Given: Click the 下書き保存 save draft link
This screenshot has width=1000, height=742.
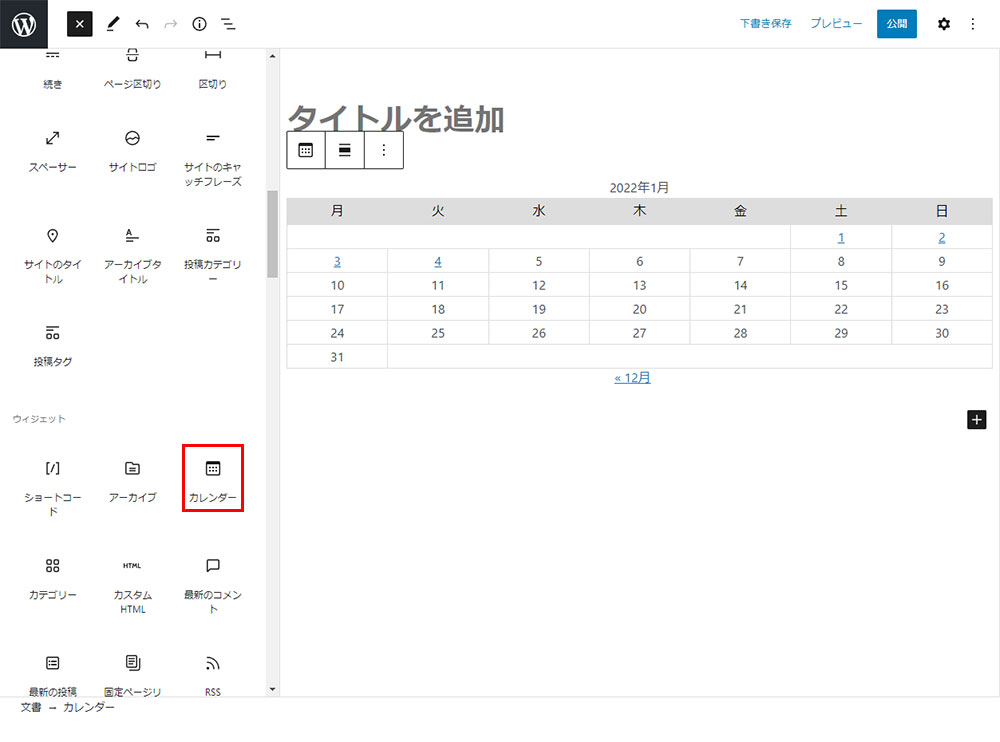Looking at the screenshot, I should tap(765, 24).
